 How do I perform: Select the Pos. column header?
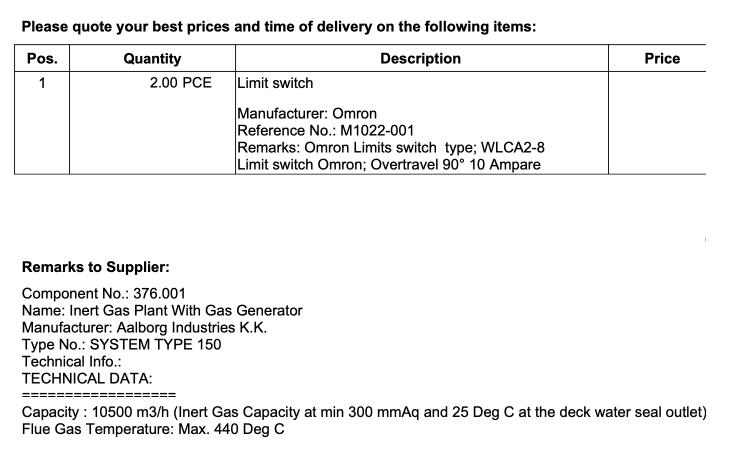[41, 59]
